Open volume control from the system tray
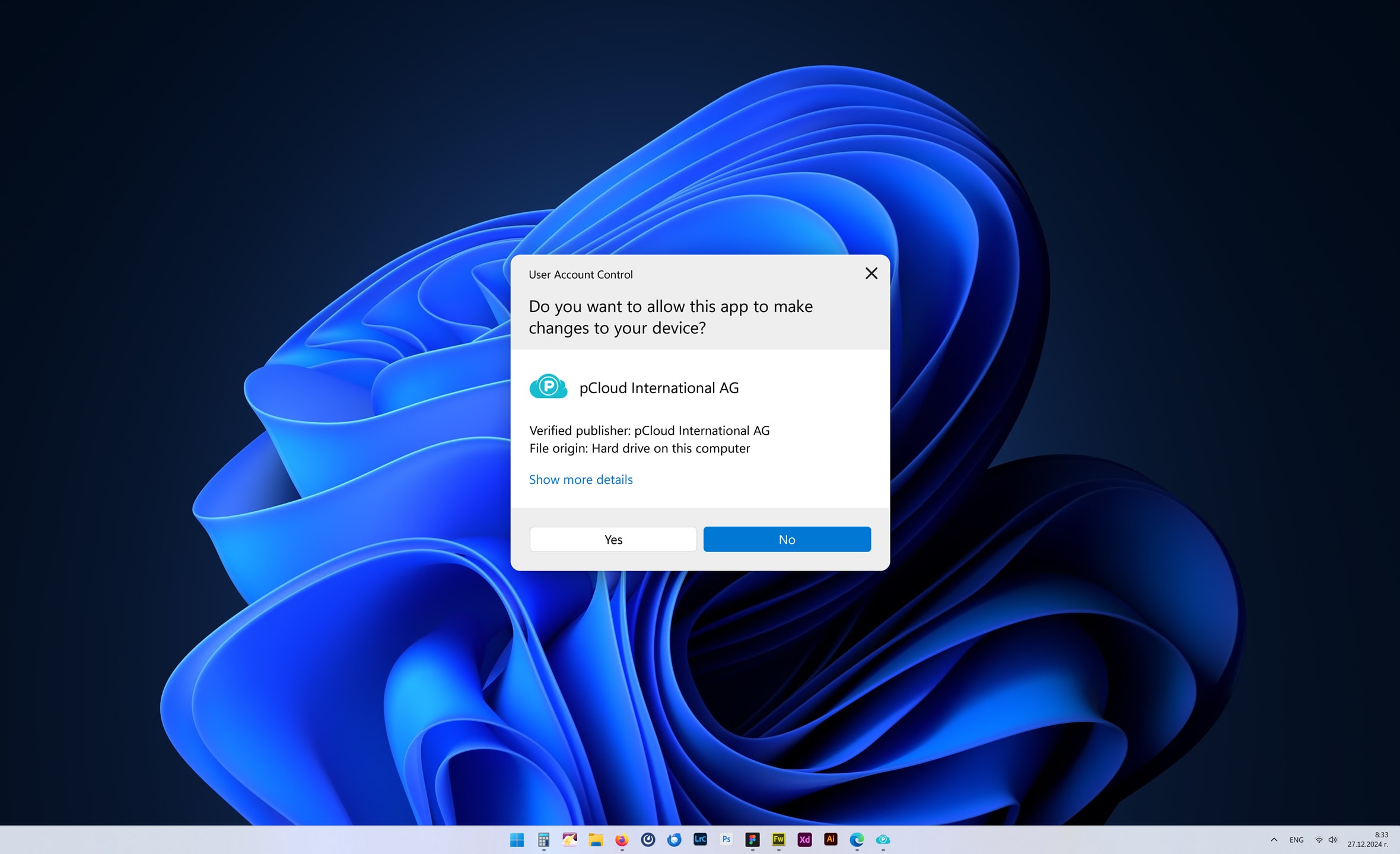 pos(1333,840)
